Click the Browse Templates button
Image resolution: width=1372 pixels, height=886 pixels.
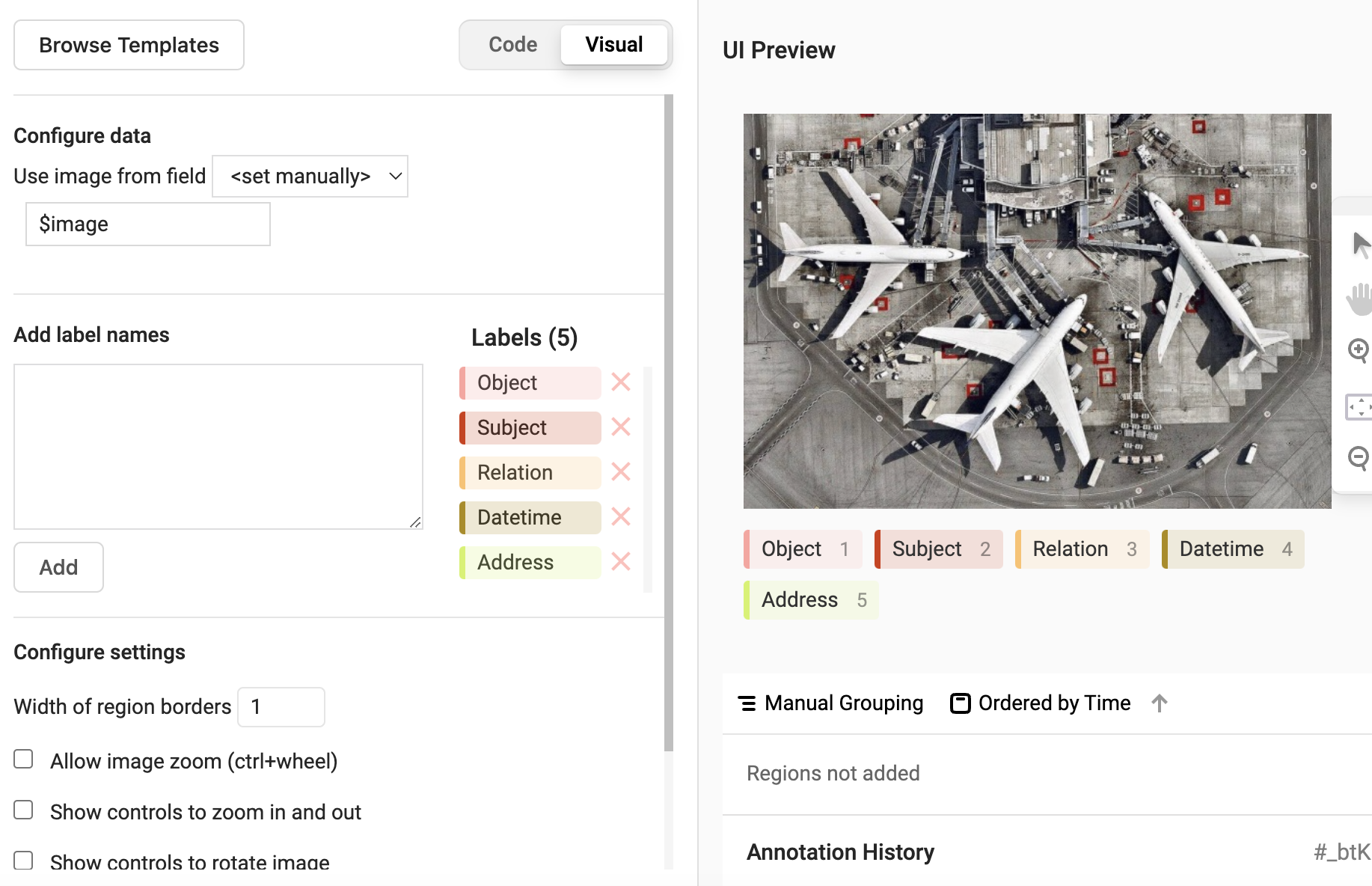coord(129,45)
